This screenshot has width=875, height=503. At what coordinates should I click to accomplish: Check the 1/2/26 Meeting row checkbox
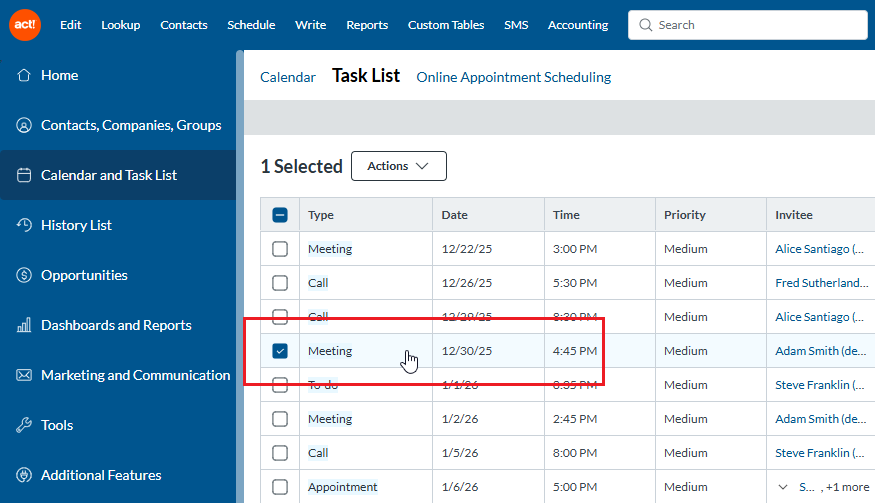tap(280, 419)
